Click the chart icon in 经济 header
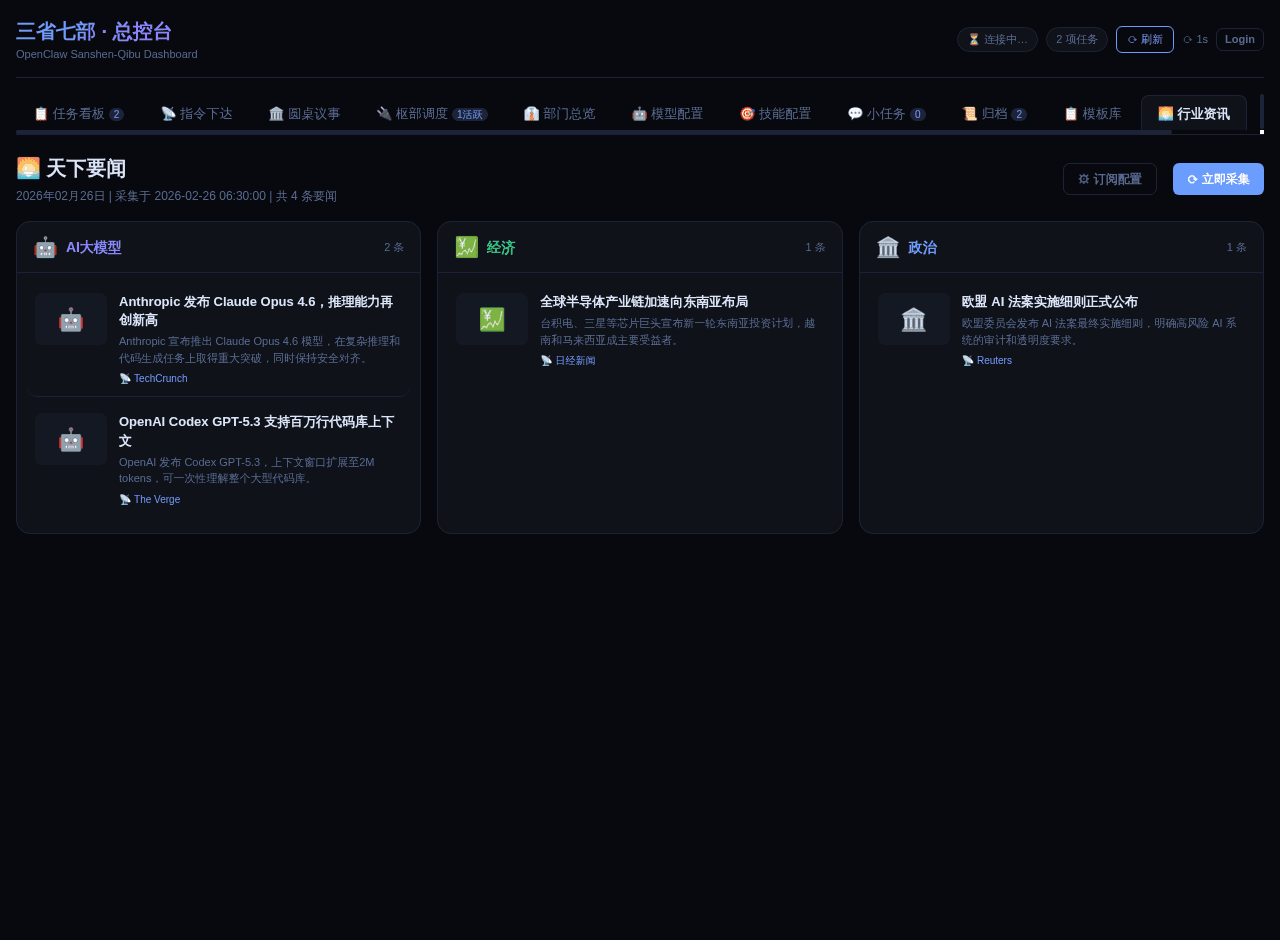1280x940 pixels. pyautogui.click(x=467, y=247)
